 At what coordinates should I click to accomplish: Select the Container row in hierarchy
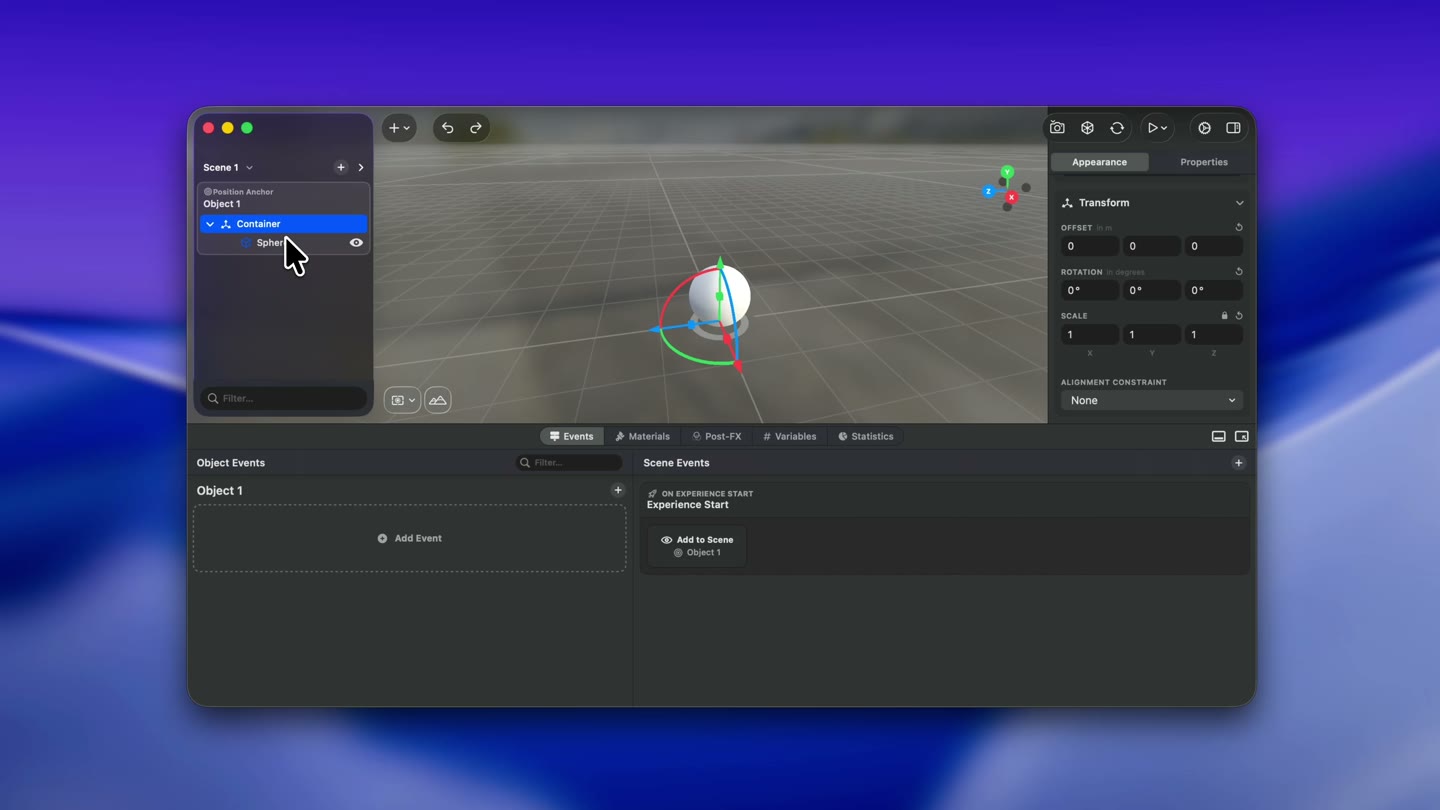(x=284, y=224)
